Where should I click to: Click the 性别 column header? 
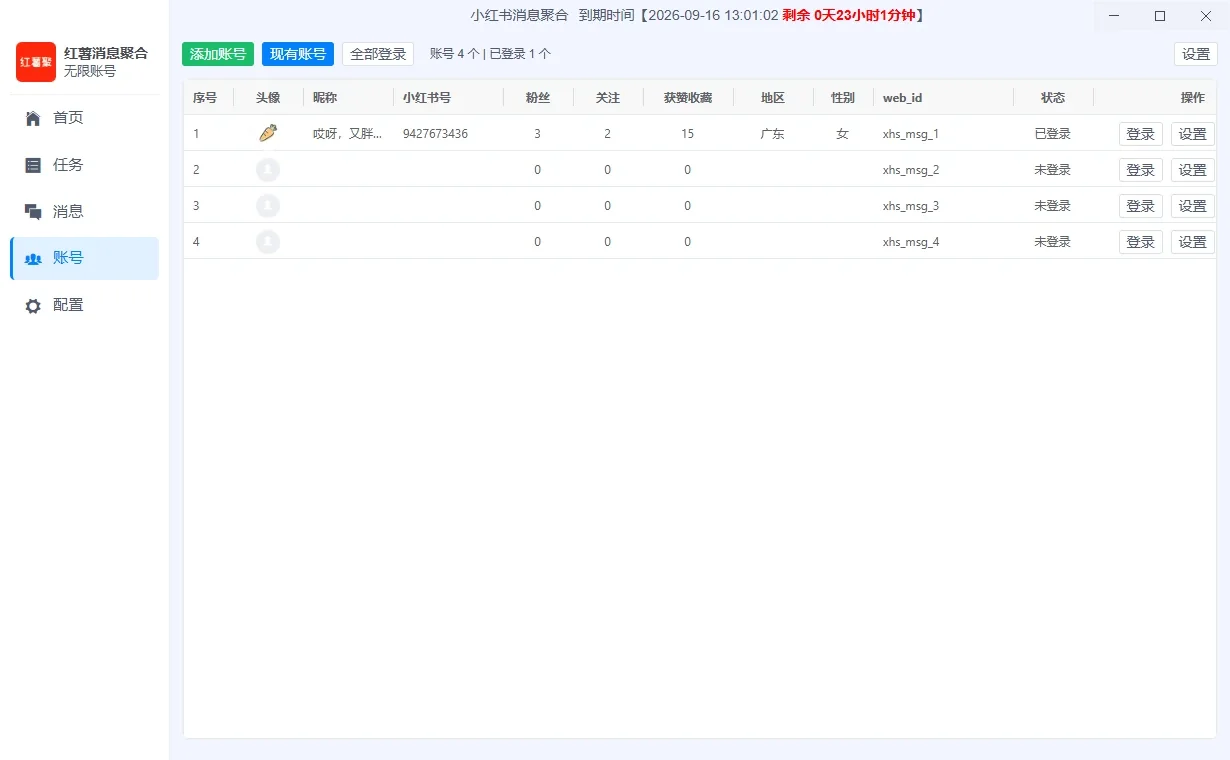tap(843, 98)
